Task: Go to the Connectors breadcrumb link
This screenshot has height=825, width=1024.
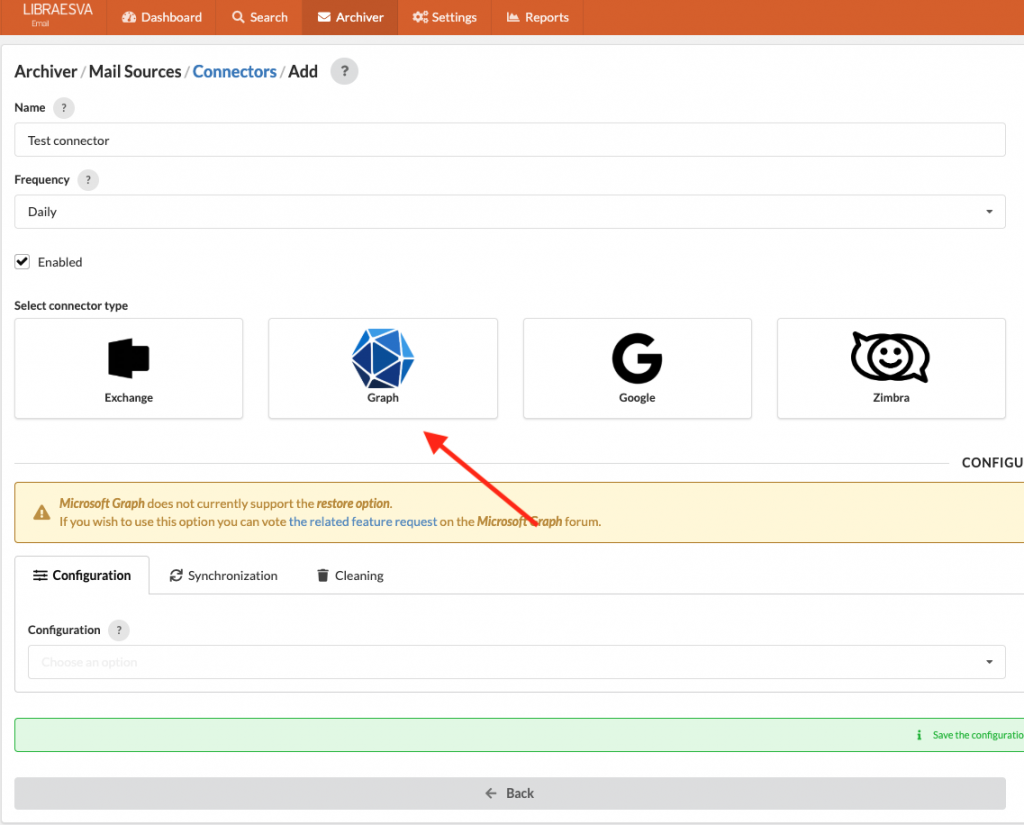Action: coord(234,71)
